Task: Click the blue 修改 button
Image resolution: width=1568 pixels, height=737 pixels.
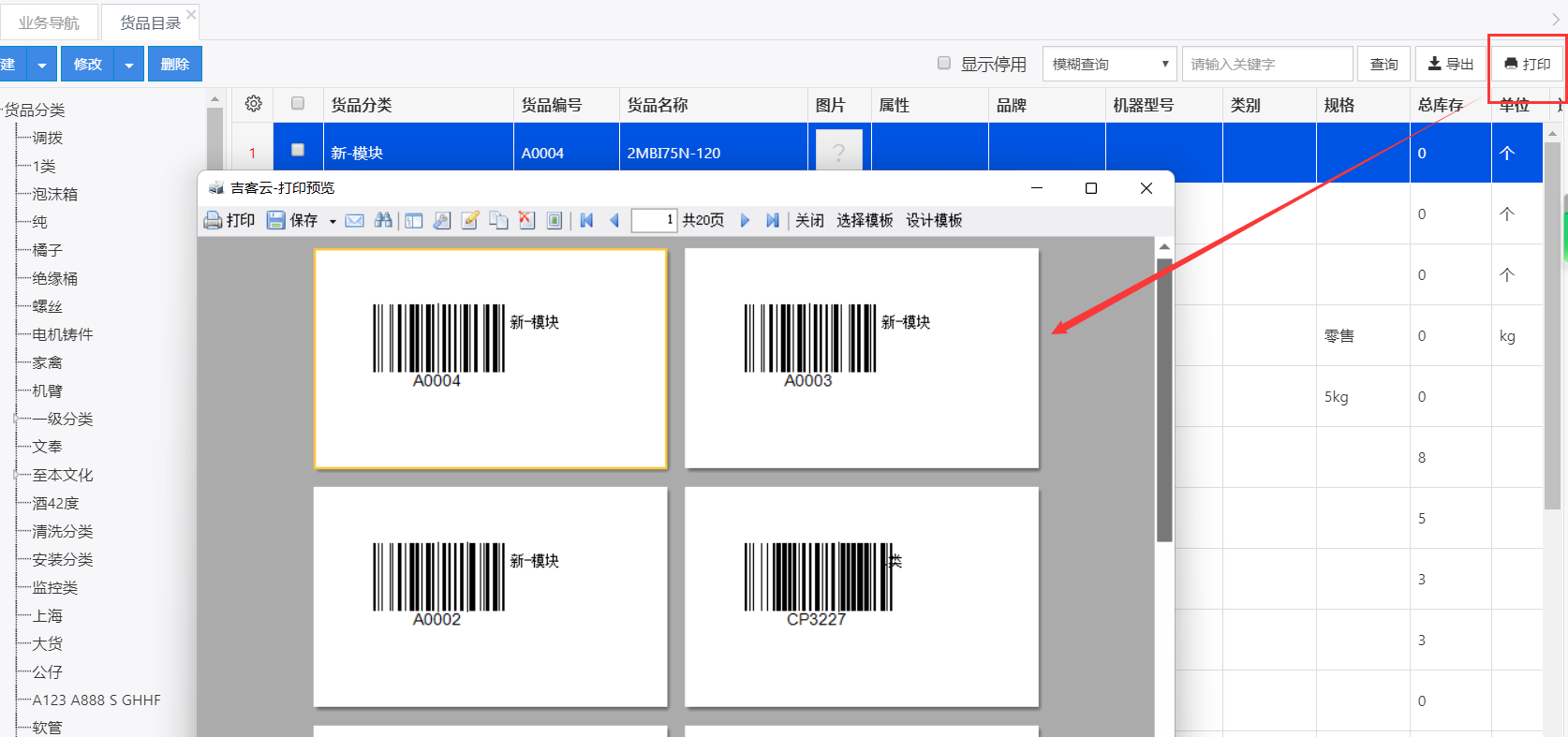Action: tap(87, 64)
